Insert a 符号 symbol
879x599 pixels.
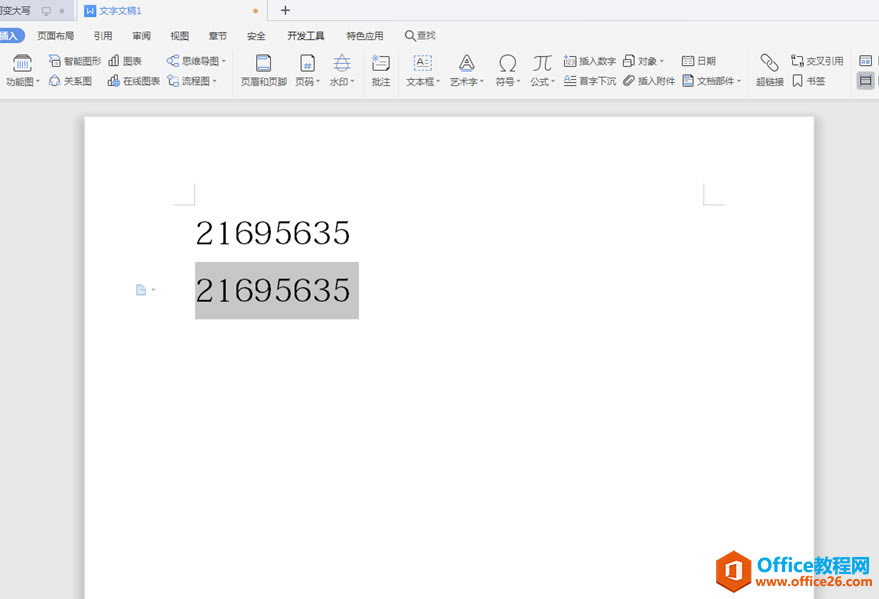507,69
